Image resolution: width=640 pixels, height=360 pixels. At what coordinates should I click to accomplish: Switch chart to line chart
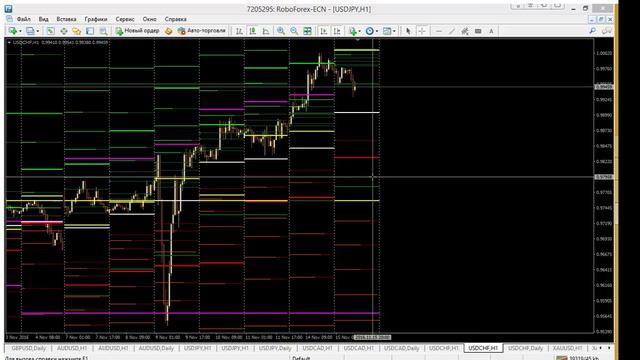point(266,31)
